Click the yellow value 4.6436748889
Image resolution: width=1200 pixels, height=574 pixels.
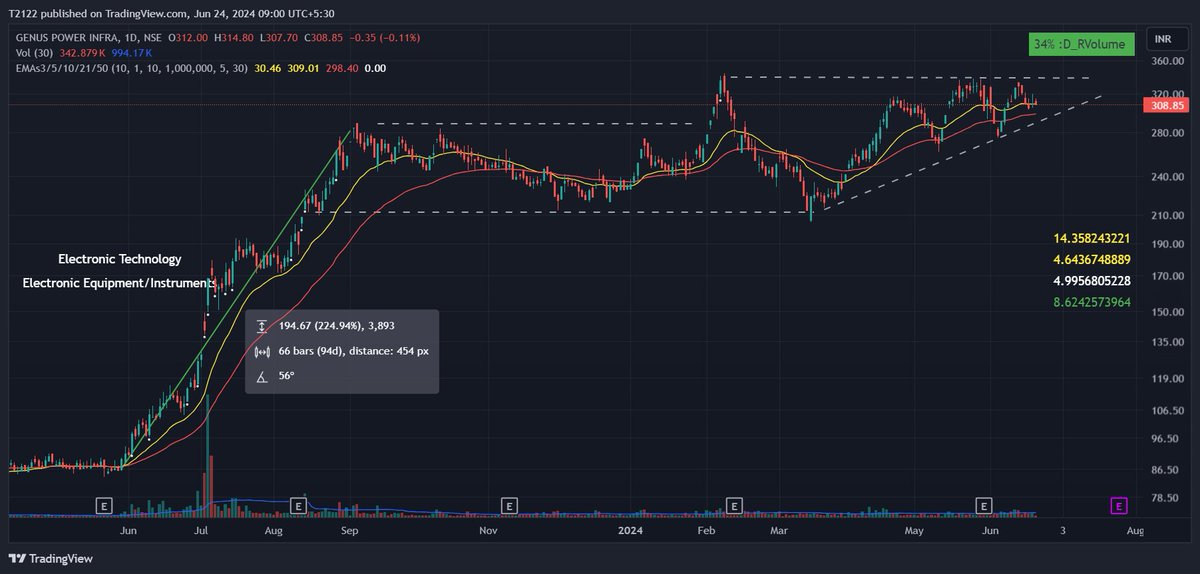[x=1092, y=260]
